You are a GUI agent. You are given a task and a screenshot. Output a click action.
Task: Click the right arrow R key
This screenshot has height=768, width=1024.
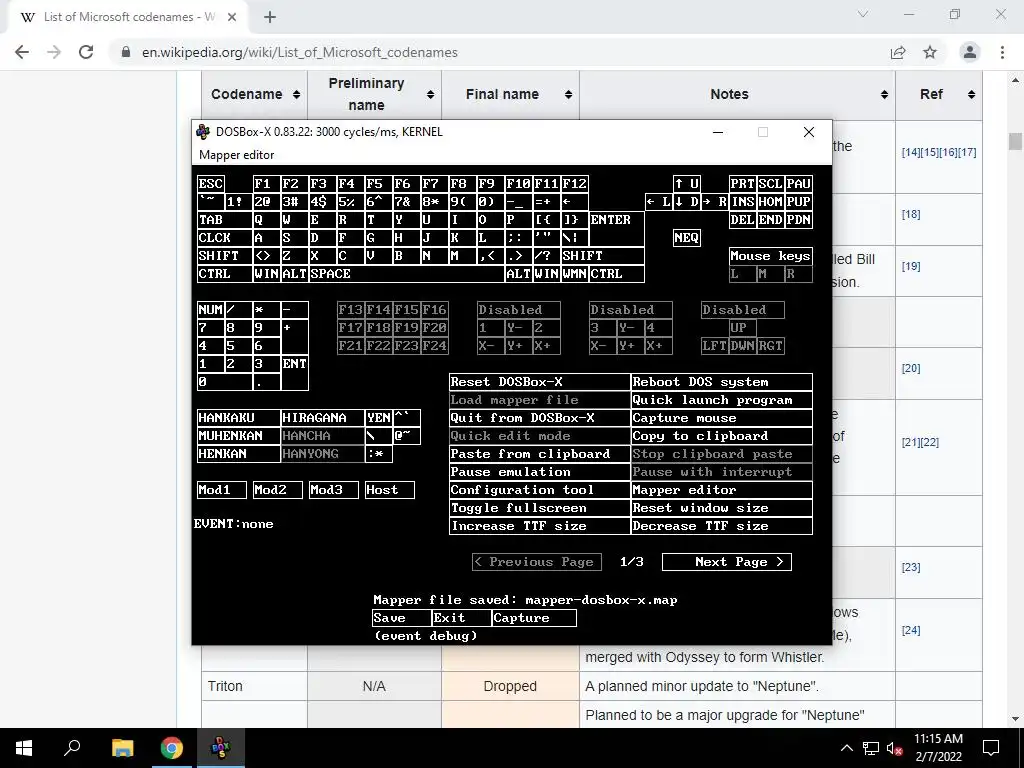714,202
